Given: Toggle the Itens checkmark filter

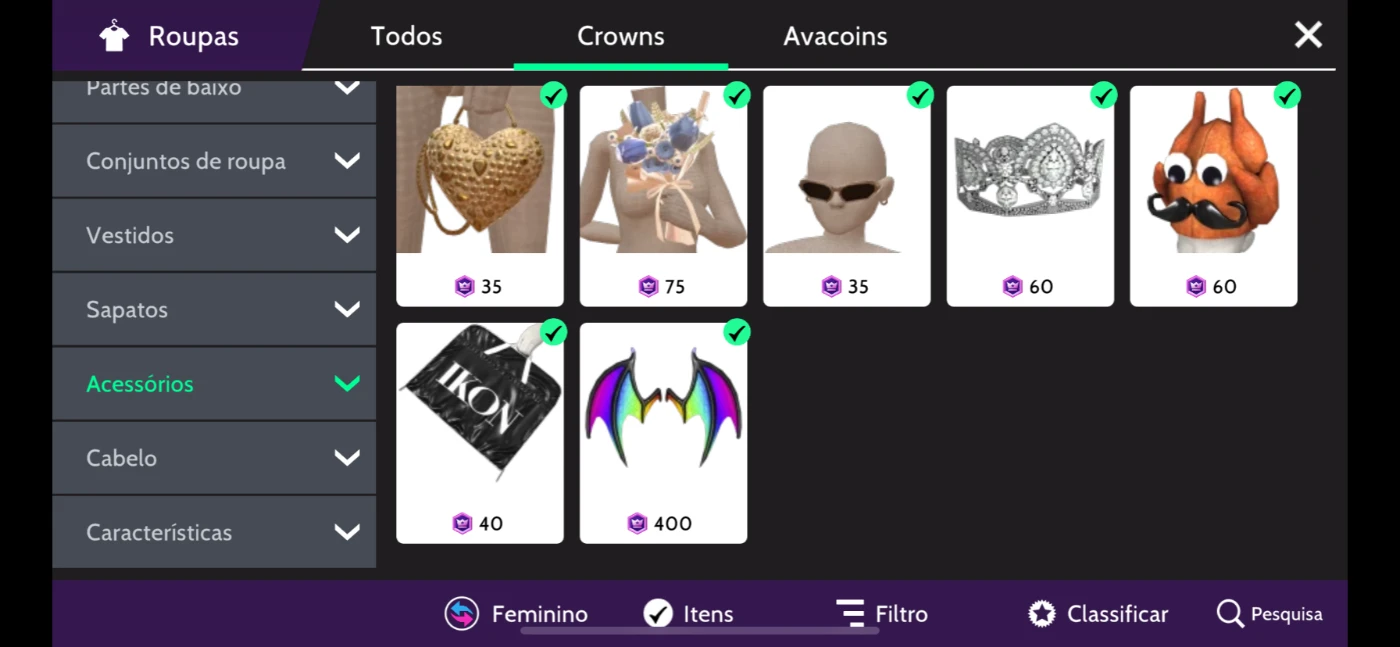Looking at the screenshot, I should (x=658, y=613).
